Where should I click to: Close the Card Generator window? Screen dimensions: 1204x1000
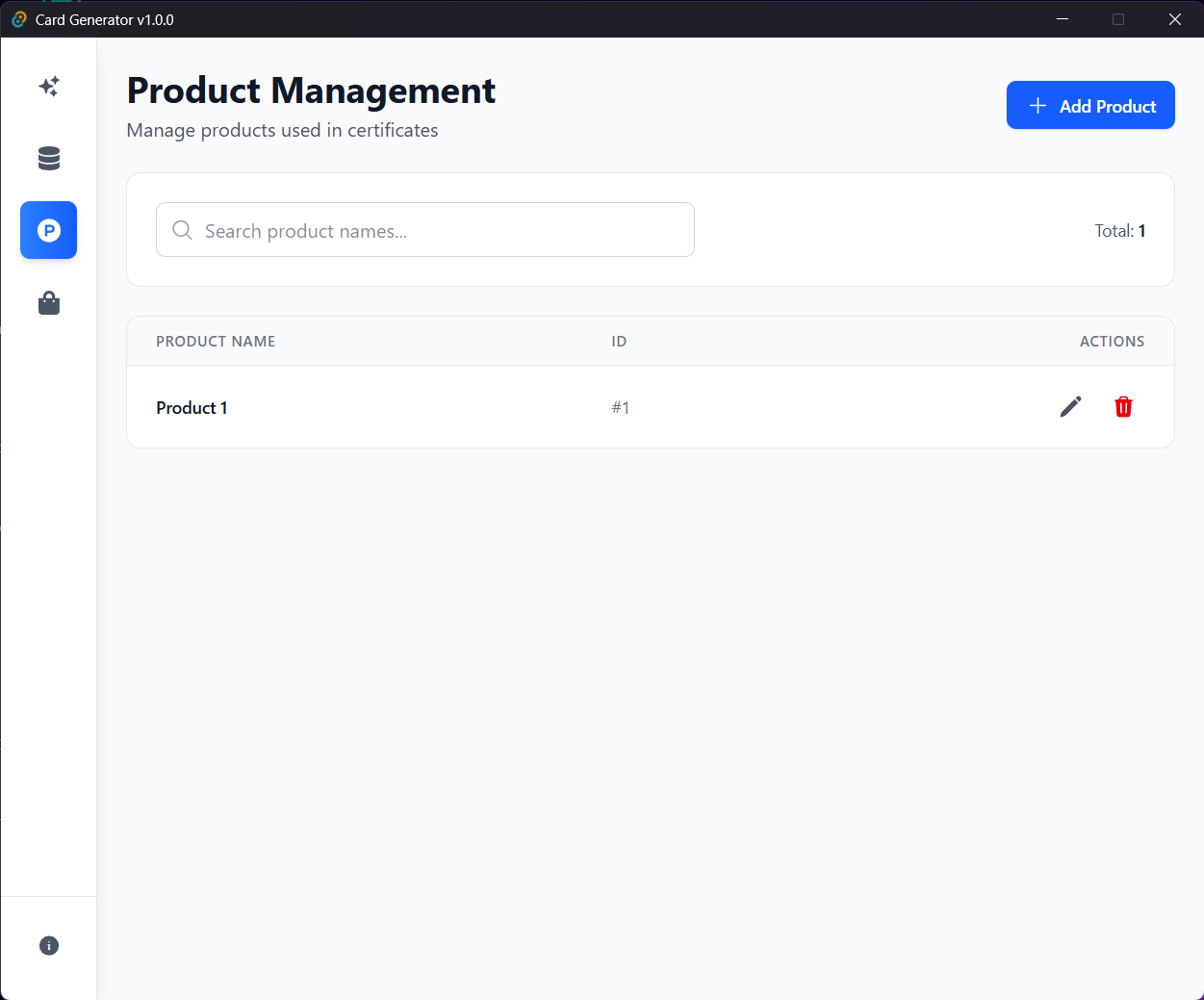click(1174, 19)
